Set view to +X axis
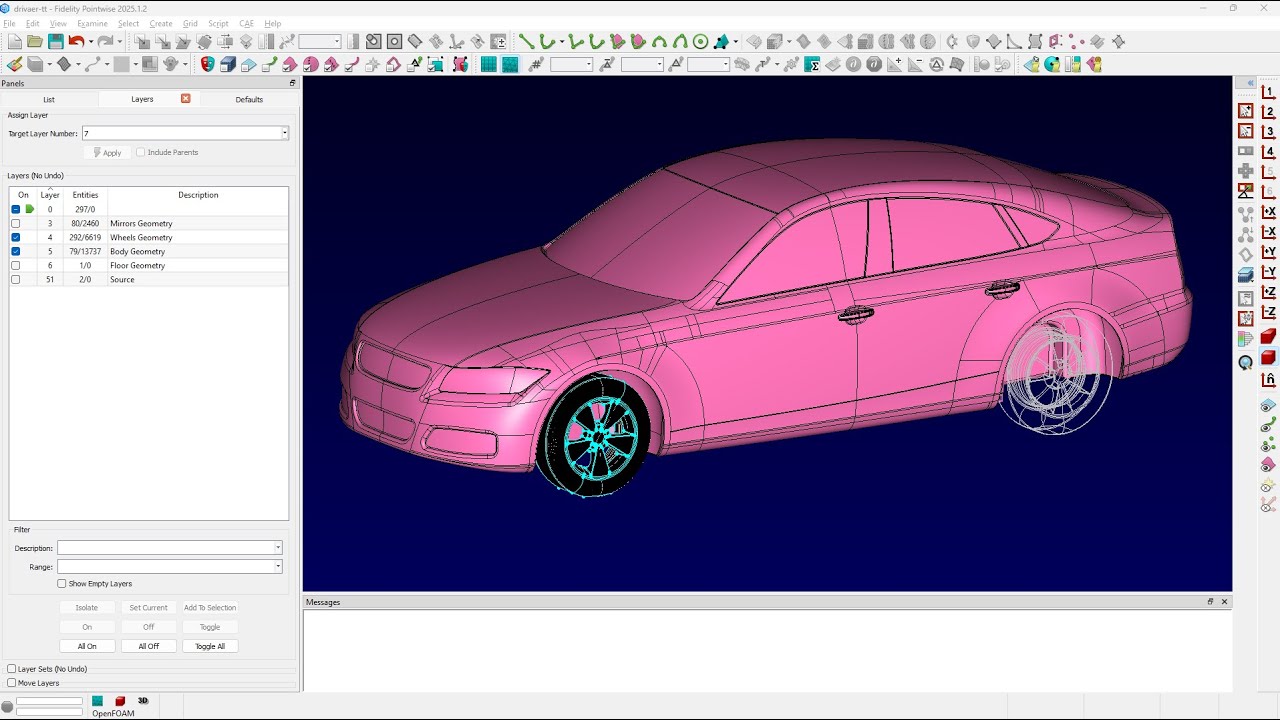This screenshot has height=720, width=1280. 1268,212
